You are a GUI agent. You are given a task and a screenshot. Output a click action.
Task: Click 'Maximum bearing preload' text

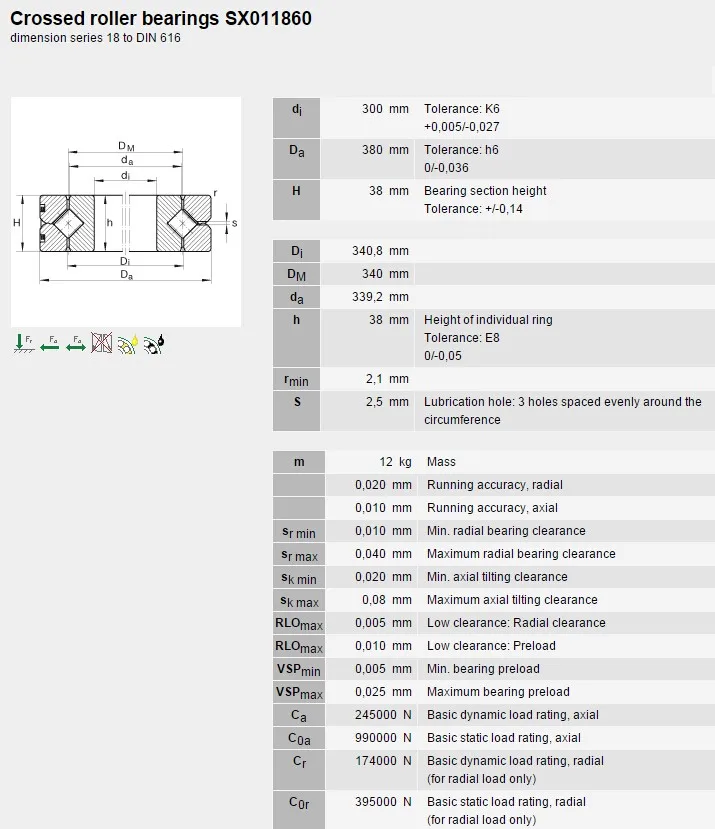[498, 692]
